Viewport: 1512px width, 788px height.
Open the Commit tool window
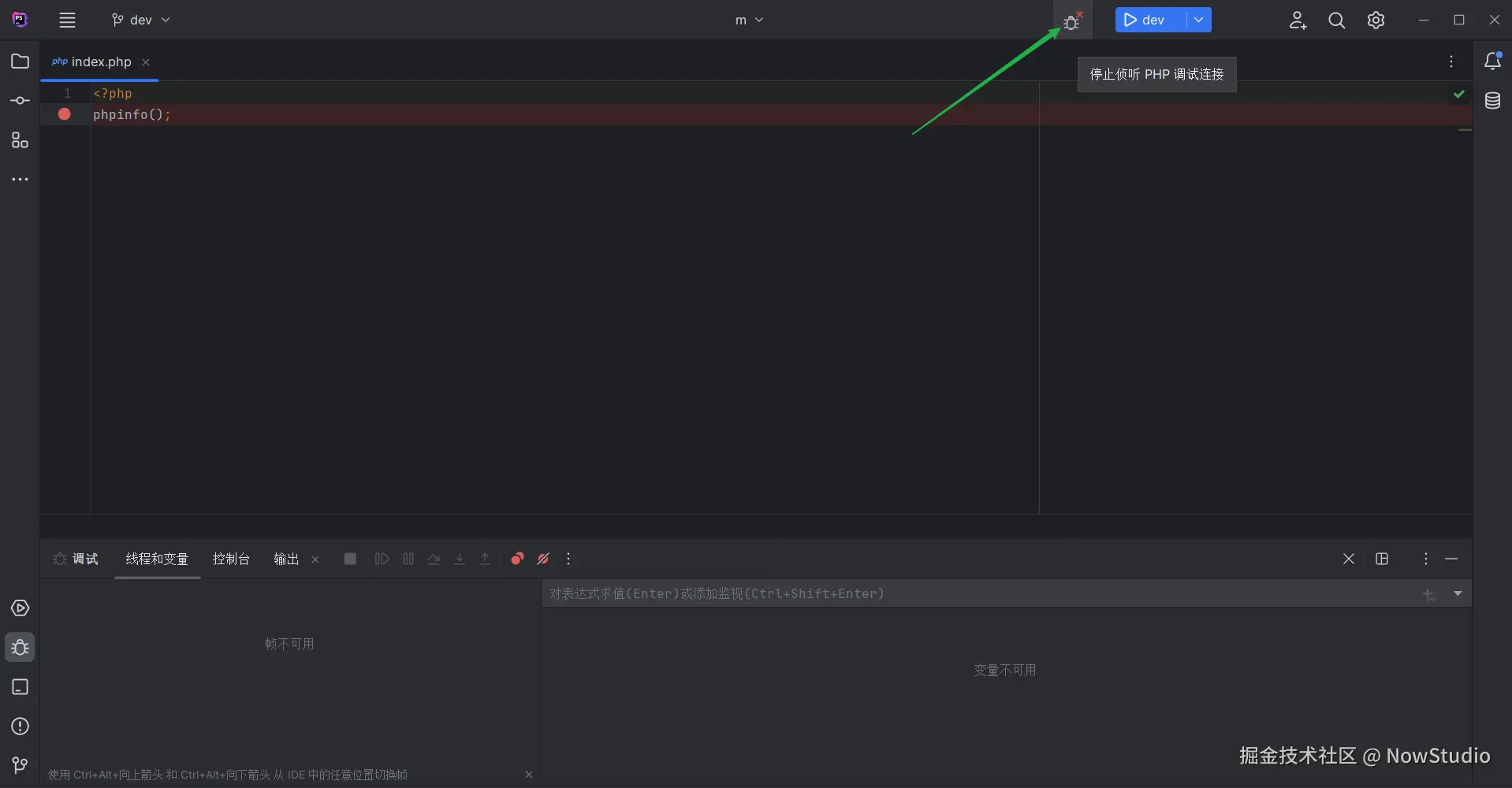pos(20,101)
